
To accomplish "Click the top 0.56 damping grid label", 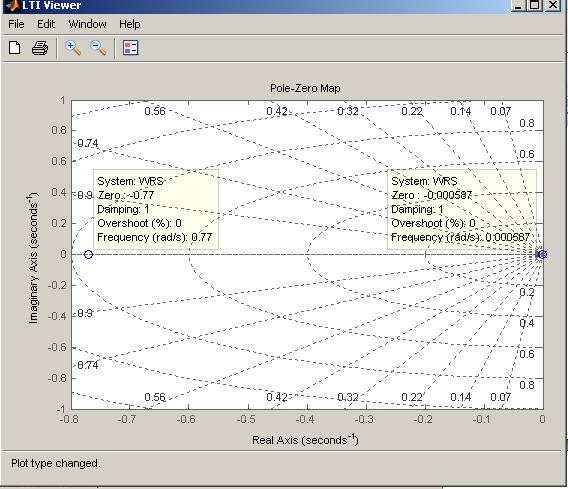I will tap(155, 111).
